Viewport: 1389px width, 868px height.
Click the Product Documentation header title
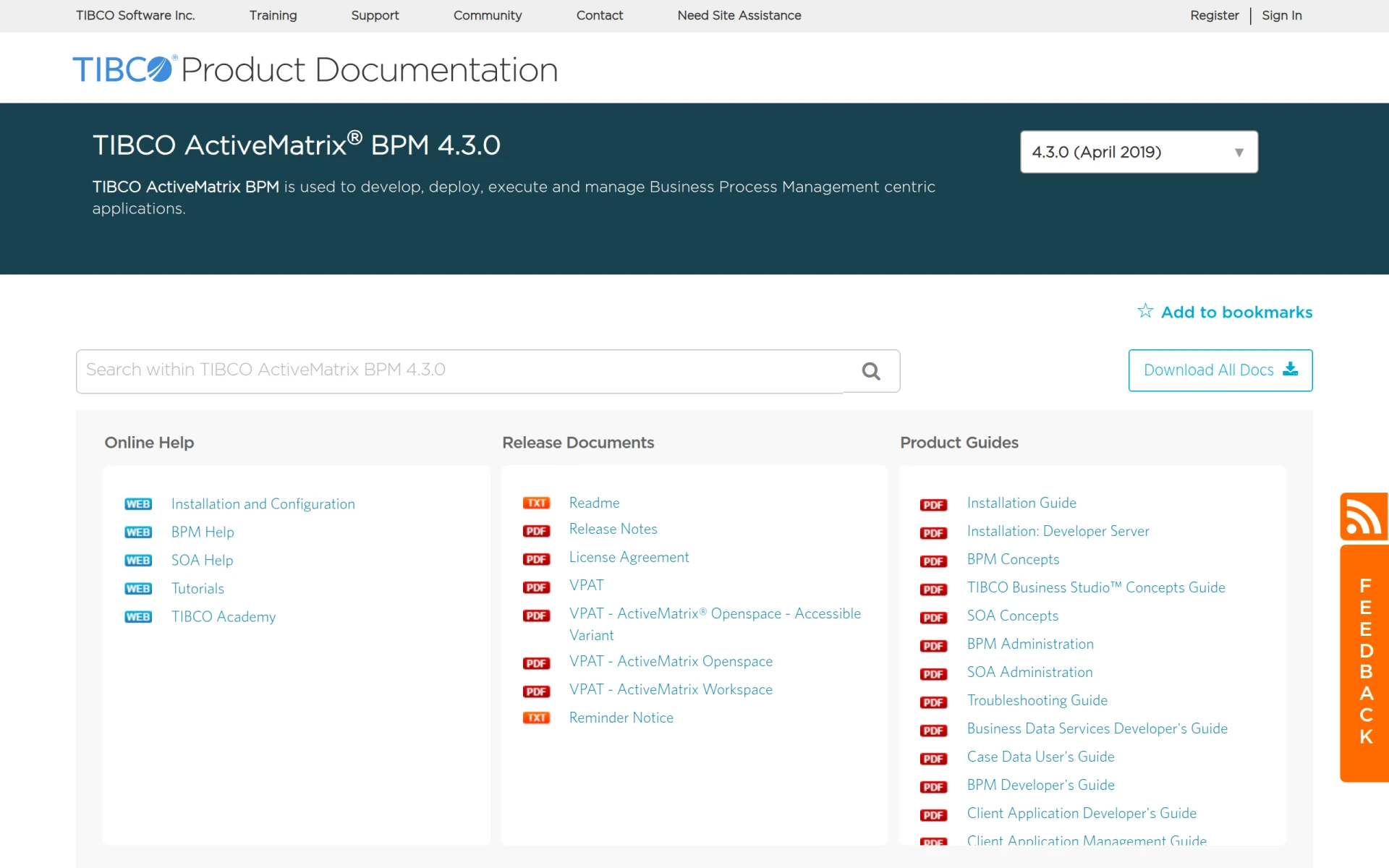click(x=369, y=70)
